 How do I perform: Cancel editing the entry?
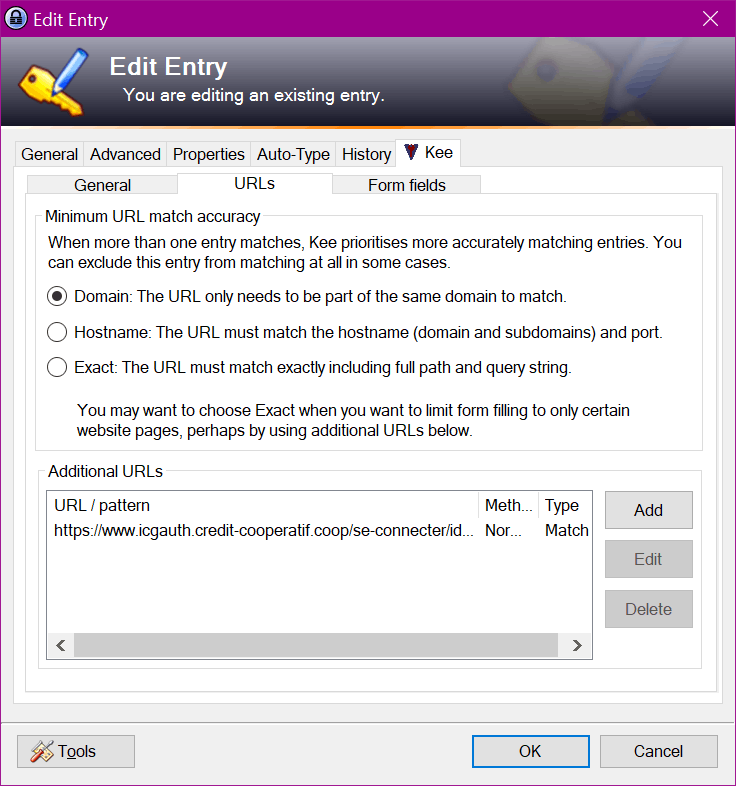click(x=658, y=751)
